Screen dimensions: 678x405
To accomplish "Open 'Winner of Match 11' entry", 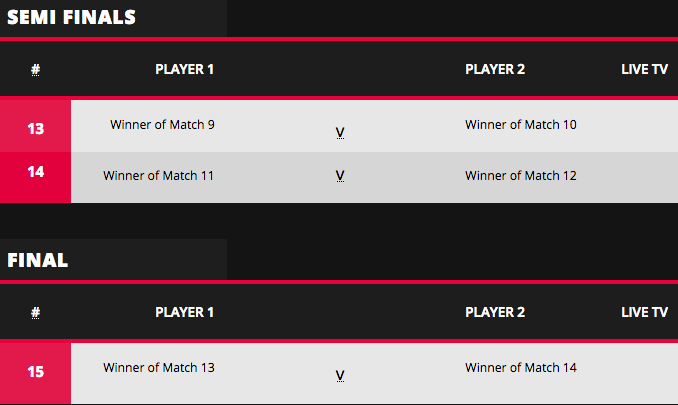I will [x=159, y=176].
